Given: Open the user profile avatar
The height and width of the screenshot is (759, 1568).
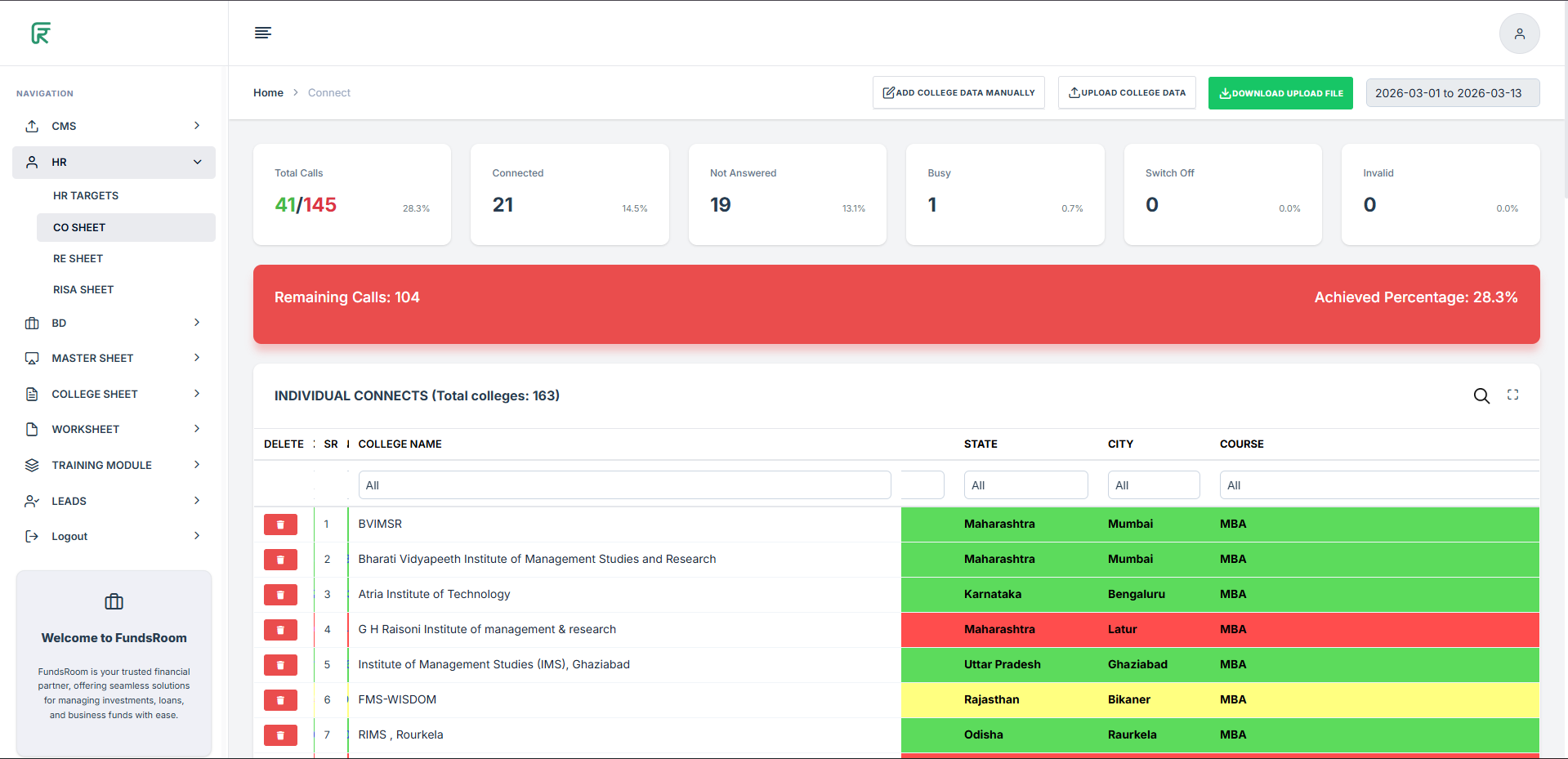Looking at the screenshot, I should pos(1519,33).
